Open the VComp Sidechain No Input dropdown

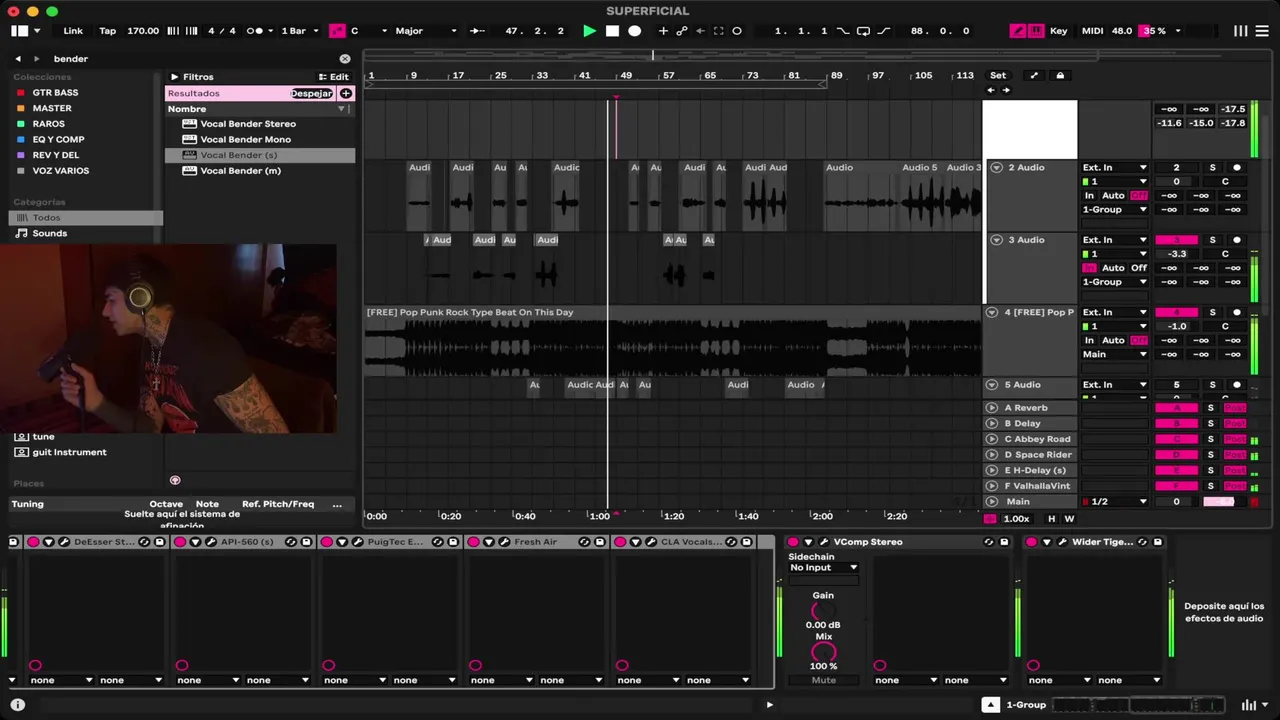[823, 568]
